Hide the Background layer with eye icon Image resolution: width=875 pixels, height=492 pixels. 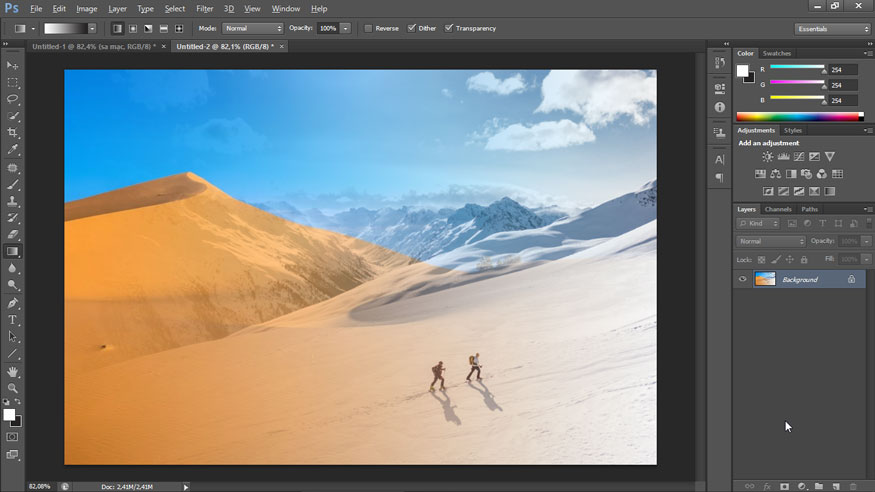coord(742,280)
